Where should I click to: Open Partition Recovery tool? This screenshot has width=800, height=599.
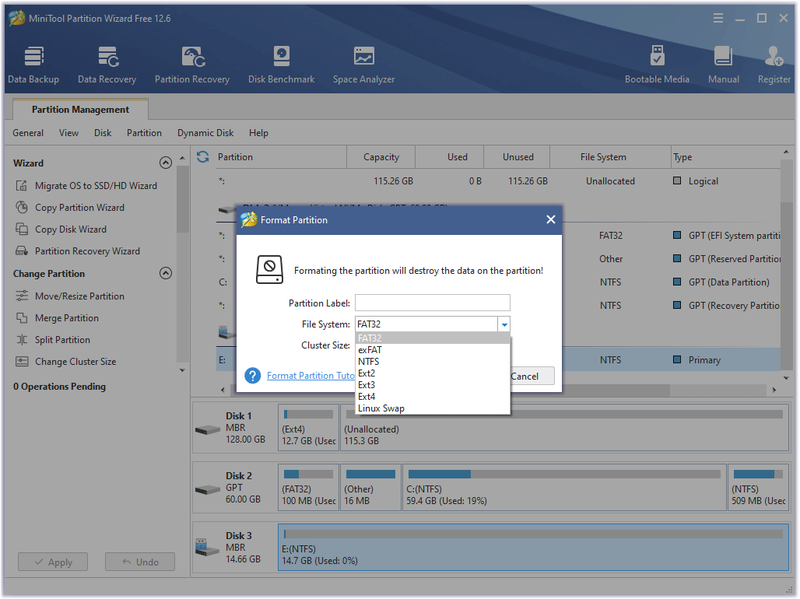[x=192, y=65]
